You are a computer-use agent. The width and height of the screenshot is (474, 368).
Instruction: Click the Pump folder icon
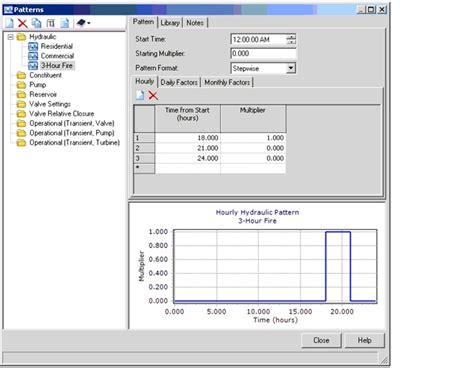[21, 85]
